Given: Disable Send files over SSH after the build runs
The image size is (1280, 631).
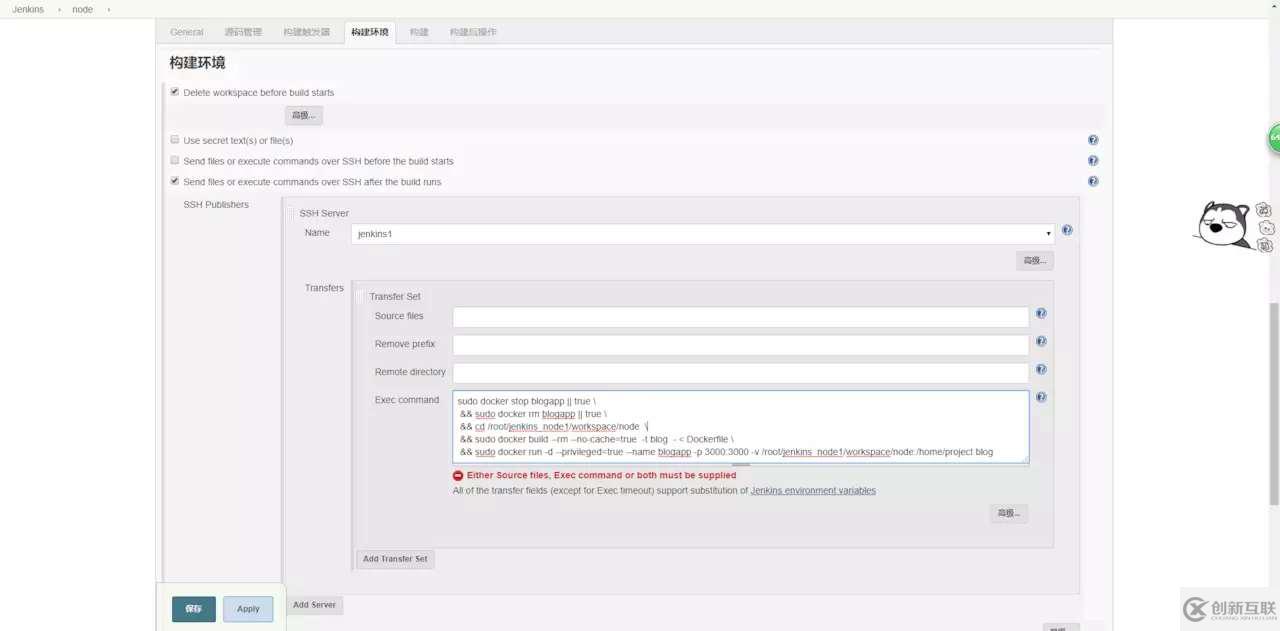Looking at the screenshot, I should point(175,181).
